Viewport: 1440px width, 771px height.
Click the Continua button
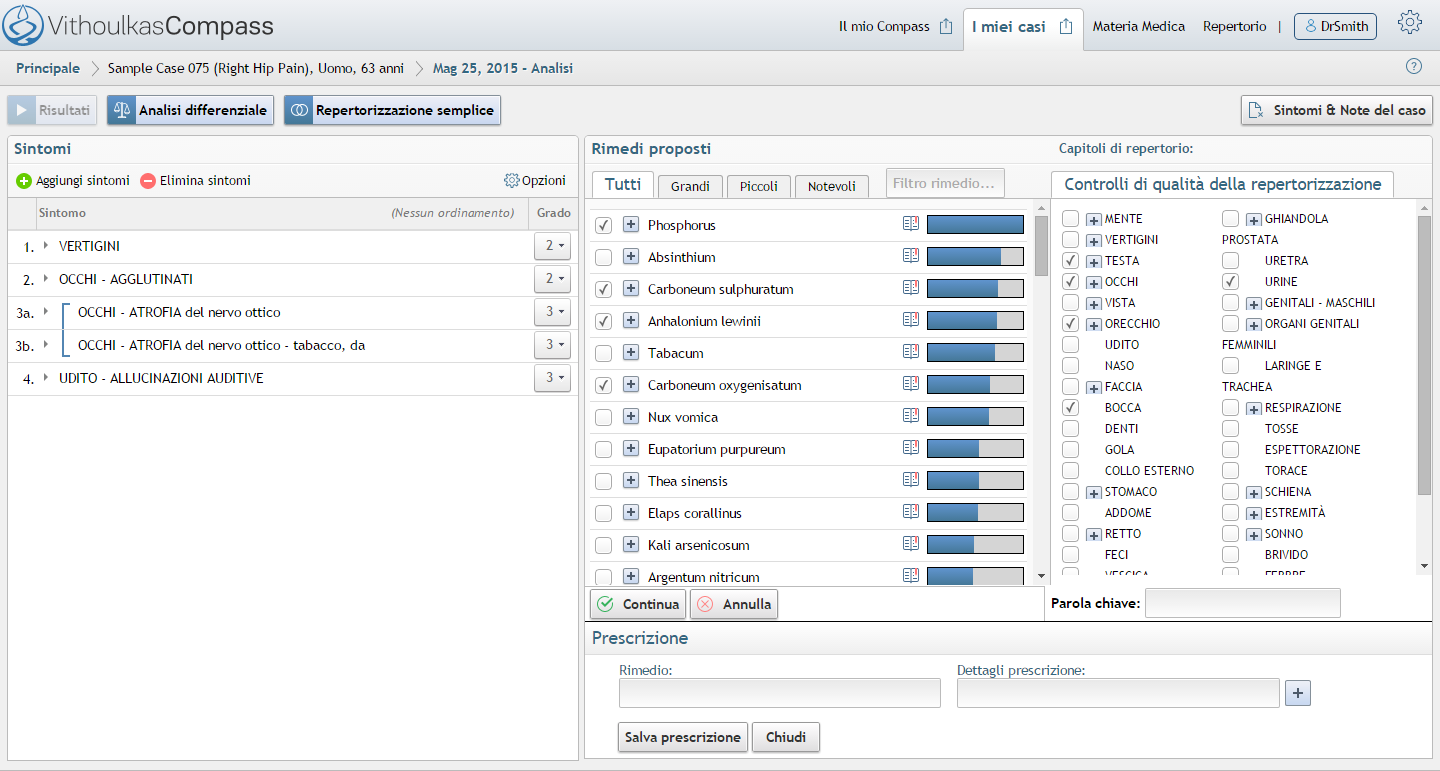pos(638,604)
